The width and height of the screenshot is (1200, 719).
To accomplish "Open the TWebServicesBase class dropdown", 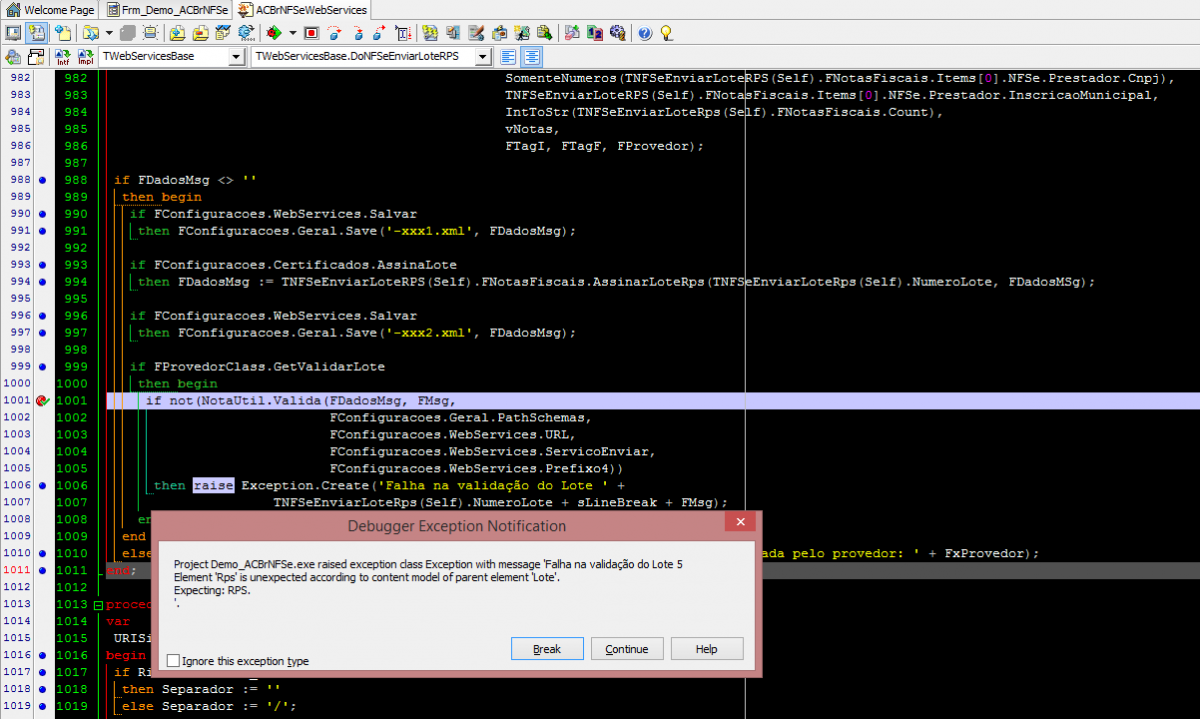I will [x=236, y=57].
